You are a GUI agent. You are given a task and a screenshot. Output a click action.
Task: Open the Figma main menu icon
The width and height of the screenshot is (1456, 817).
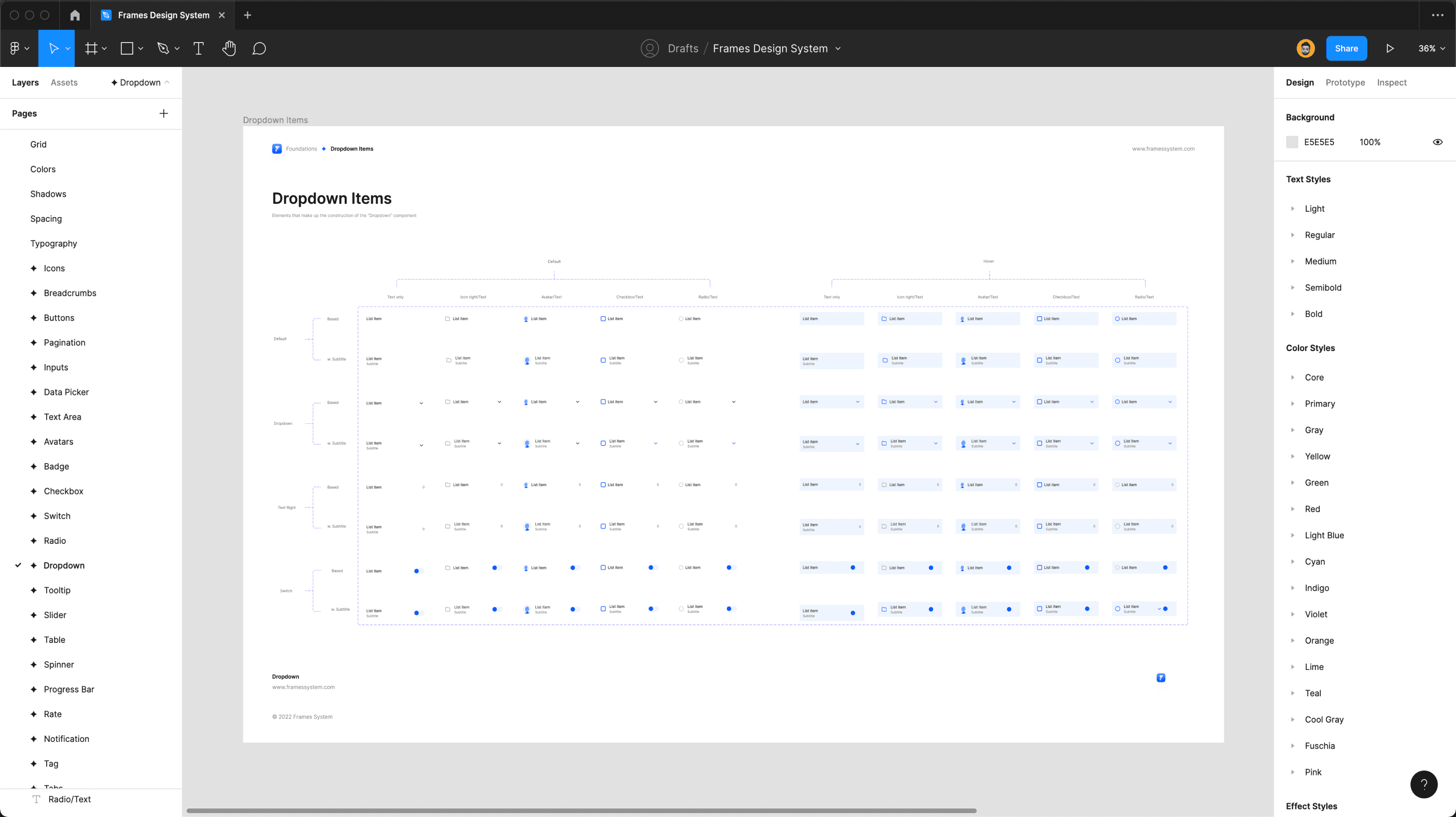tap(14, 48)
